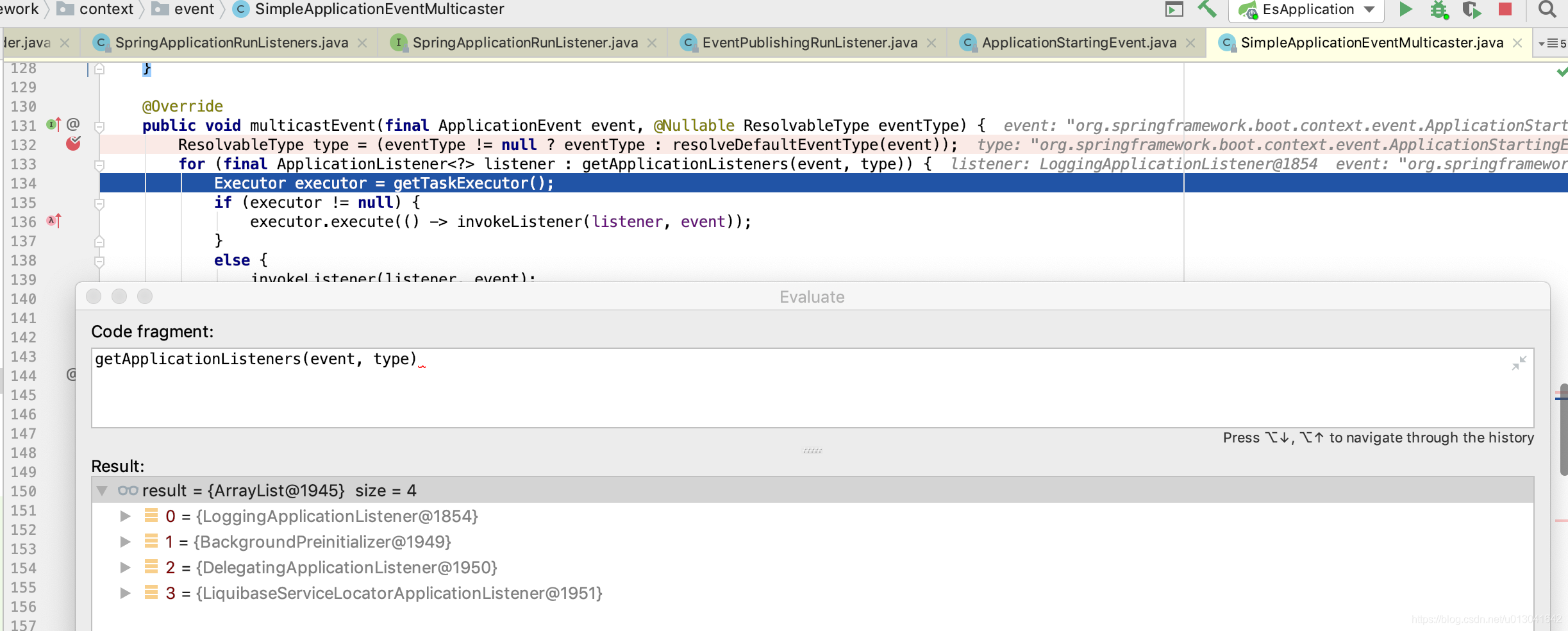Click the lambda gutter icon on line 136
This screenshot has height=631, width=1568.
click(x=53, y=221)
